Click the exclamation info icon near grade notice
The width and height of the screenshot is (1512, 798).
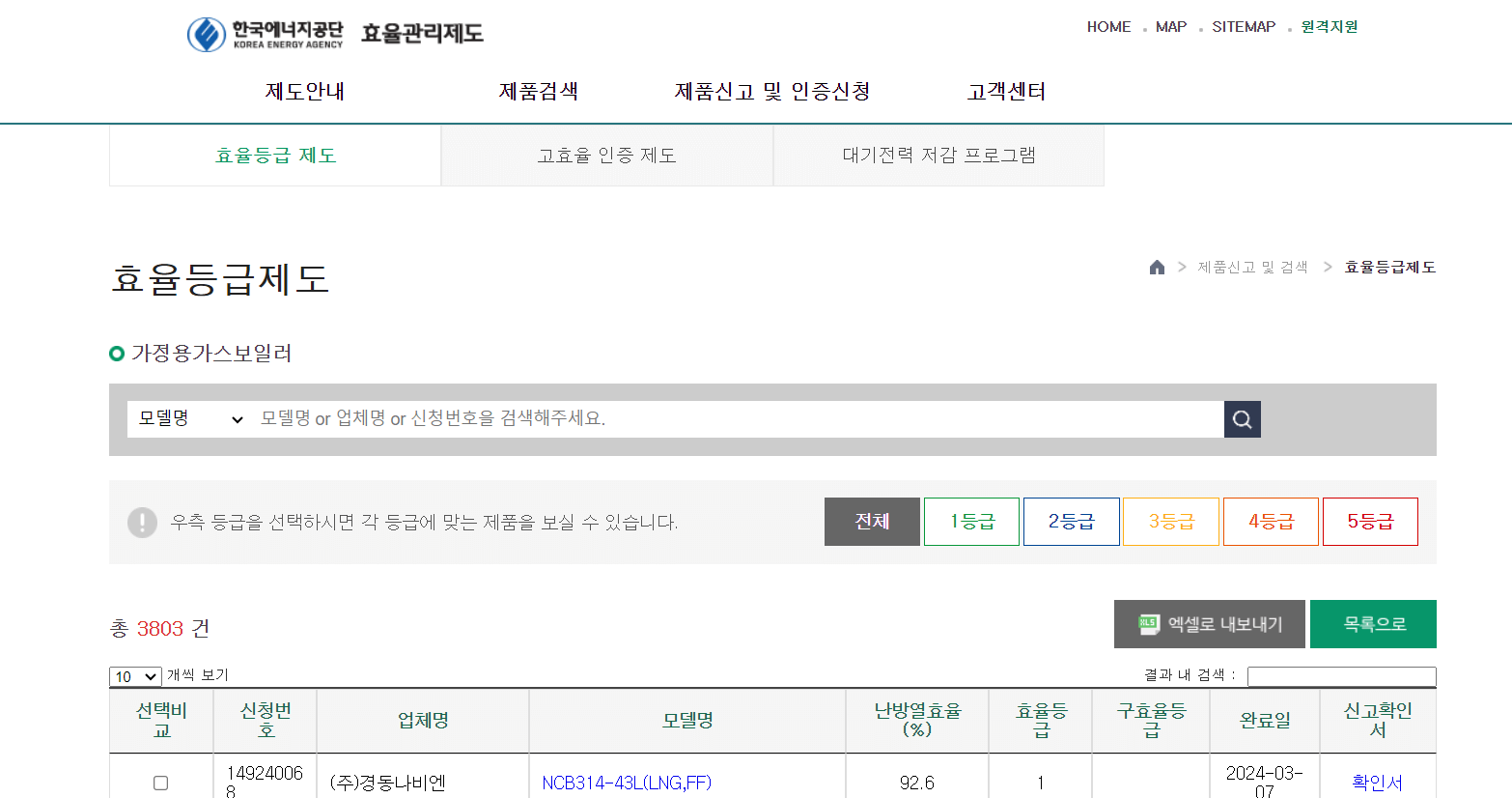(143, 522)
